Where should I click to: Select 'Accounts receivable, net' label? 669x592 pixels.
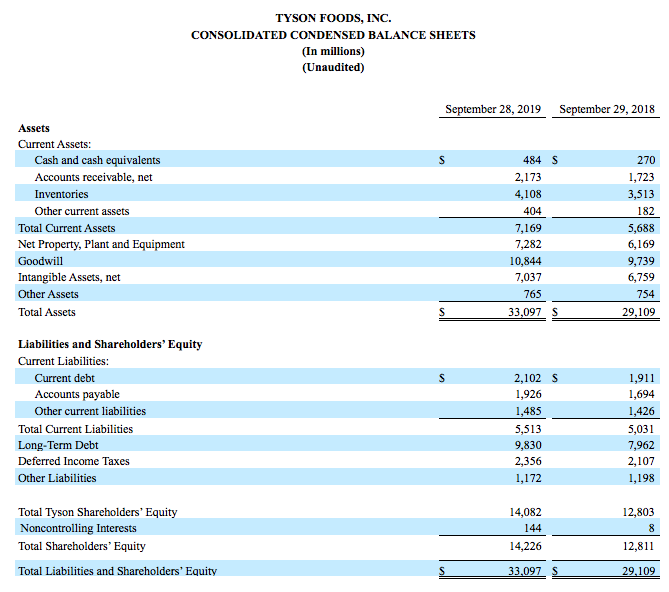(x=93, y=177)
